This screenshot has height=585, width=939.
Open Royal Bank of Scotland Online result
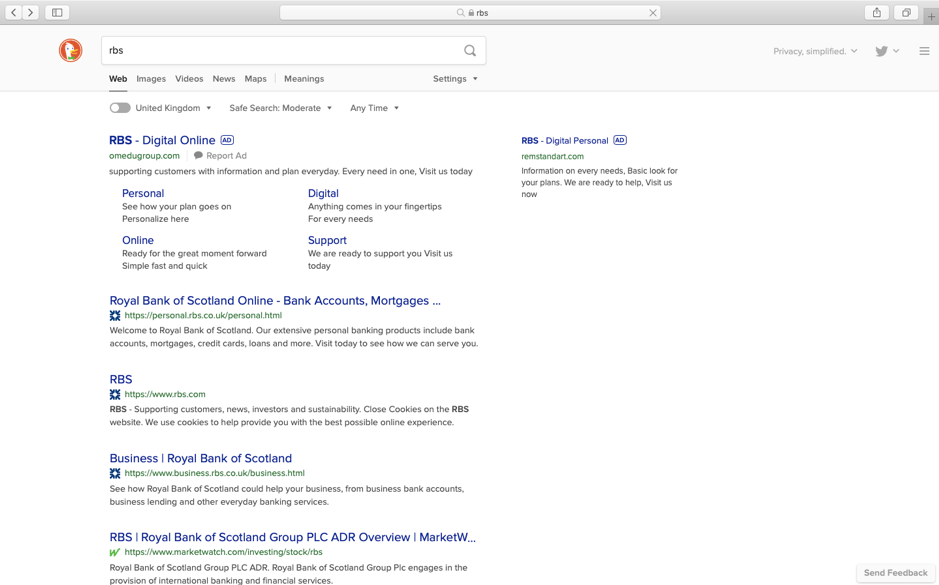[275, 301]
